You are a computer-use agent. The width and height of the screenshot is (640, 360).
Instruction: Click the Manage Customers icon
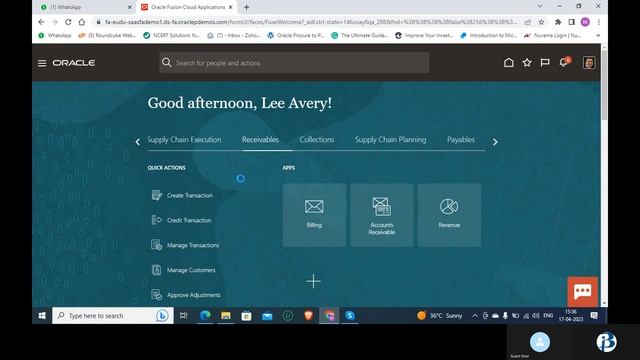coord(157,270)
